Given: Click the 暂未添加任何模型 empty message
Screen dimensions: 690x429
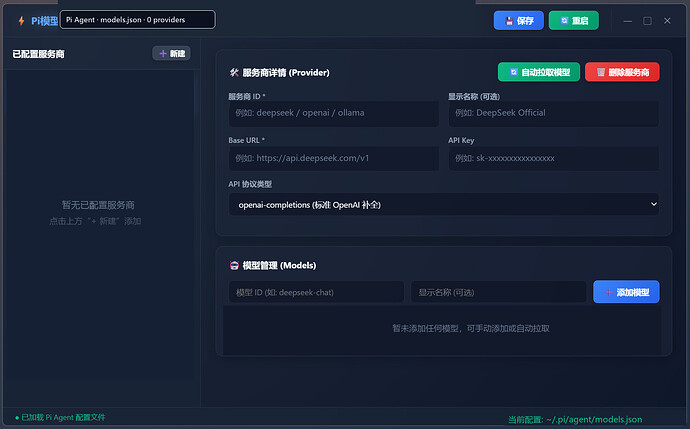Looking at the screenshot, I should coord(470,328).
